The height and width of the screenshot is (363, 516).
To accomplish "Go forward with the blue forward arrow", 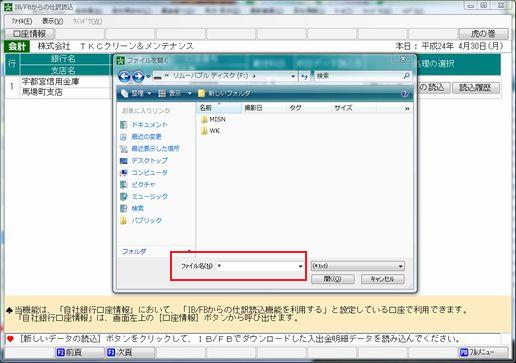I will click(x=138, y=77).
